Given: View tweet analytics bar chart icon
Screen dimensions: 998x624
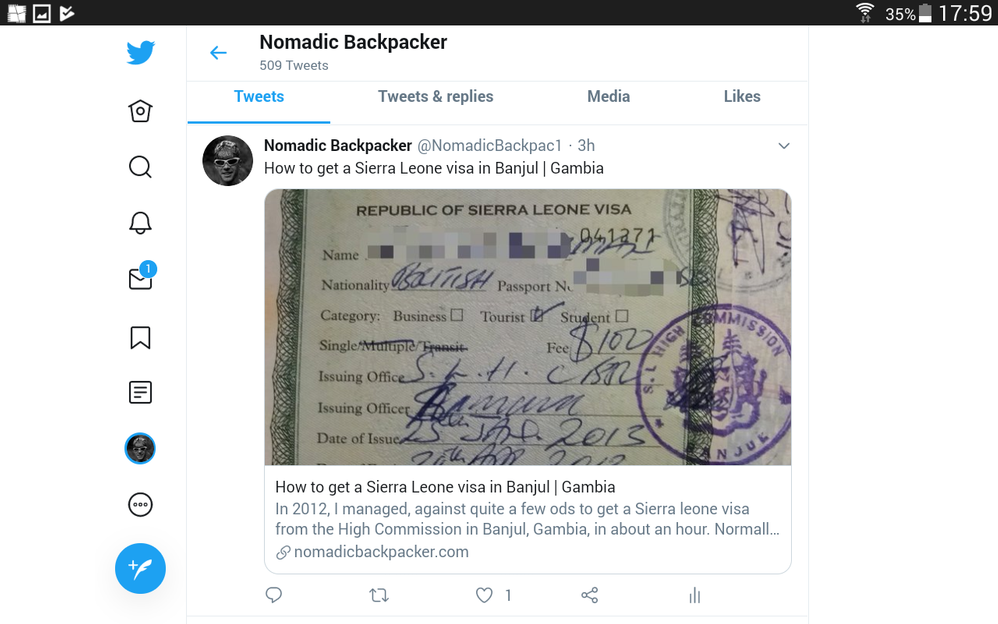Looking at the screenshot, I should [x=694, y=595].
